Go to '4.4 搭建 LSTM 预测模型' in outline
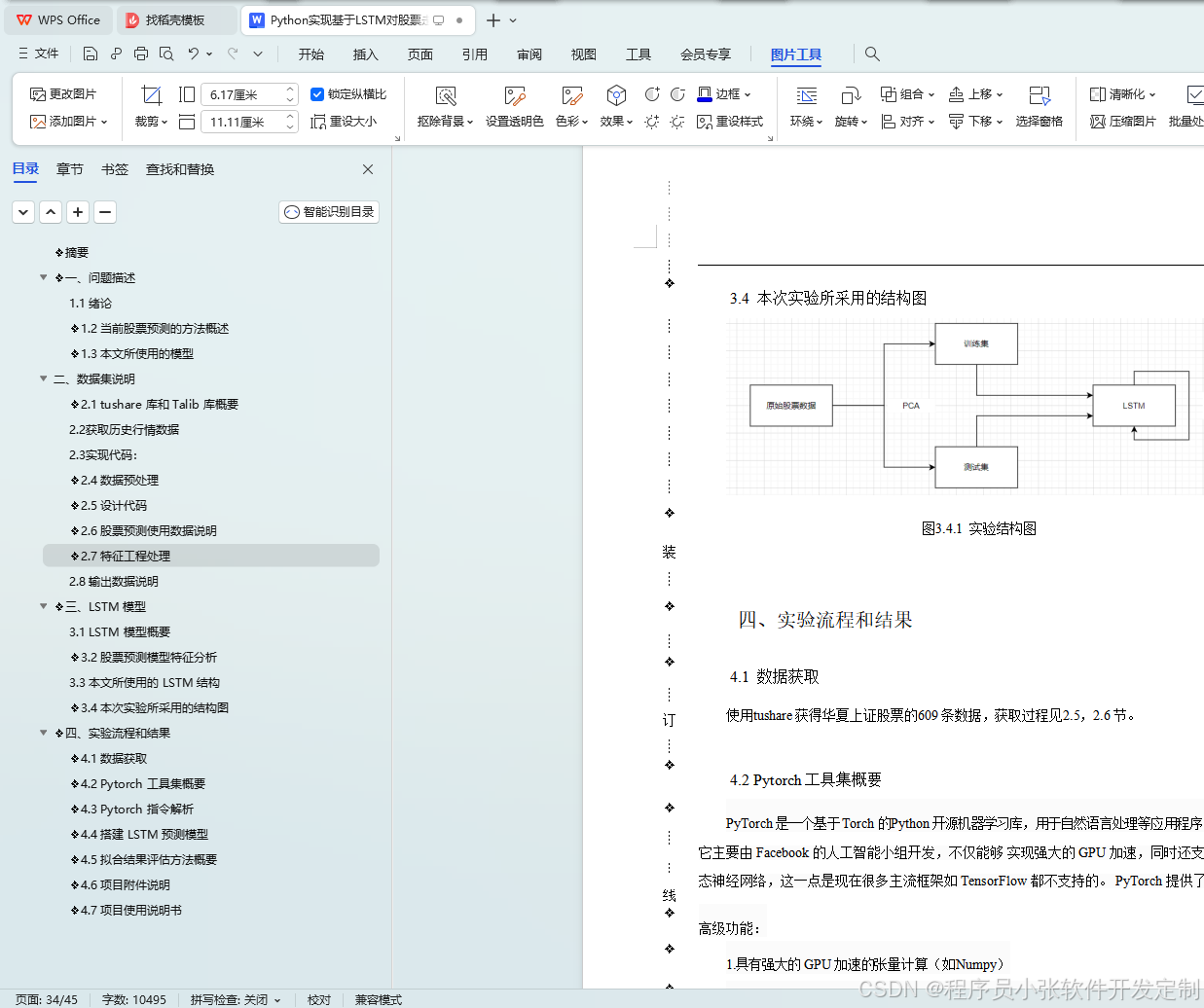 [144, 834]
